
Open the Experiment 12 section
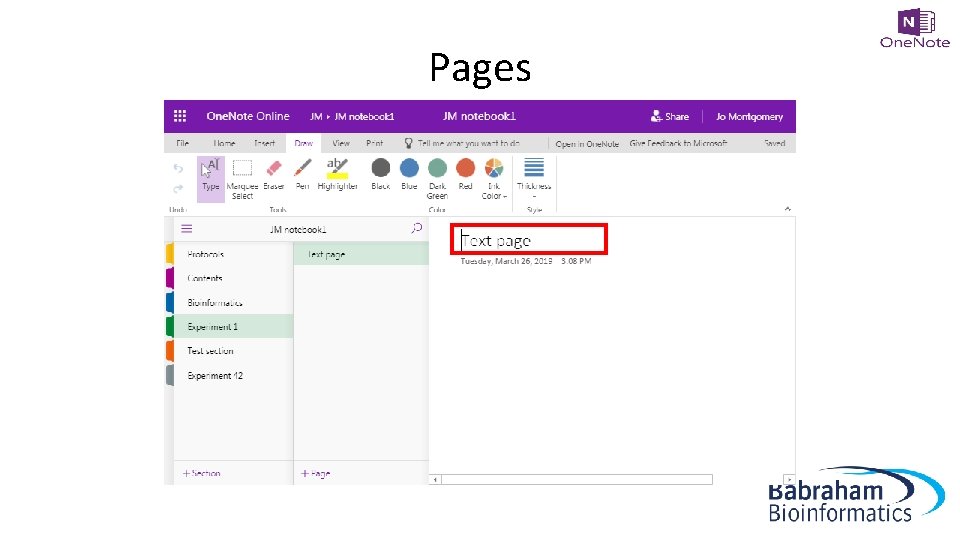tap(233, 375)
